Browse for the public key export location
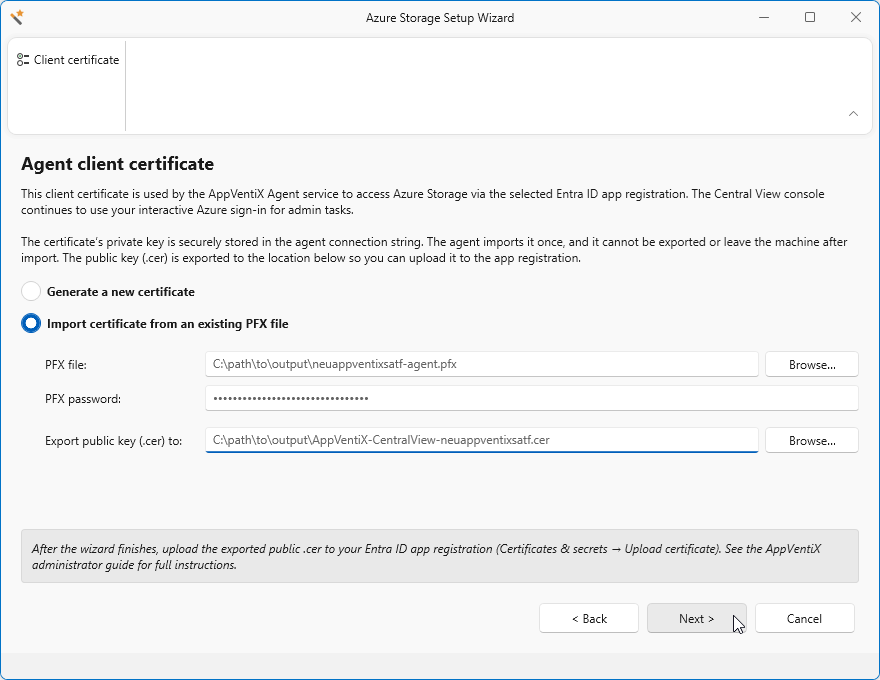This screenshot has height=680, width=880. pos(812,440)
